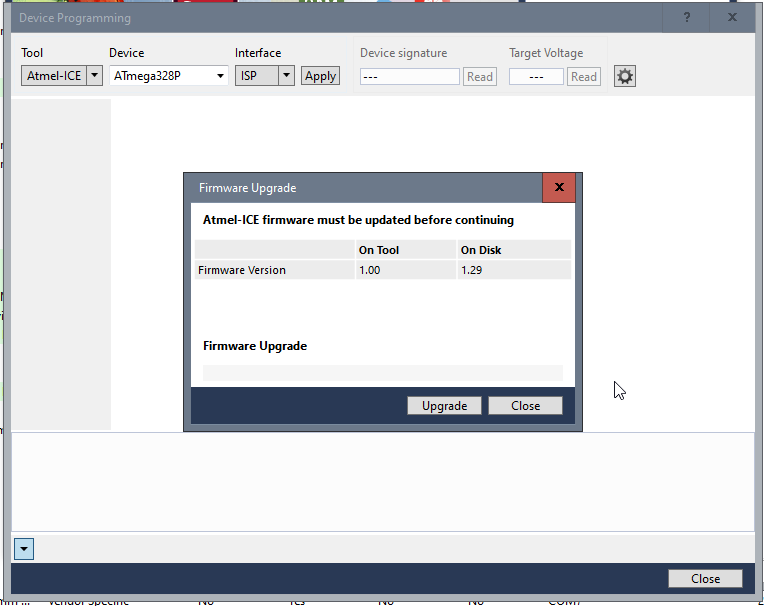Click Read next to Device signature
Screen dimensions: 764x606
480,76
